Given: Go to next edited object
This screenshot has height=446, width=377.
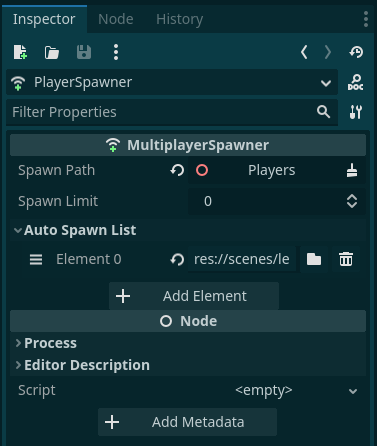Looking at the screenshot, I should coord(328,52).
